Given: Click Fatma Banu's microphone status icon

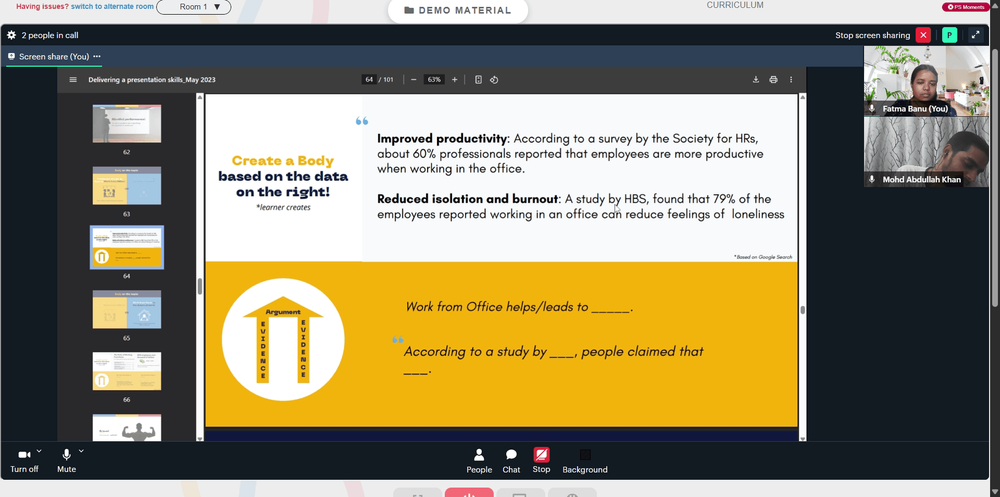Looking at the screenshot, I should tap(872, 109).
